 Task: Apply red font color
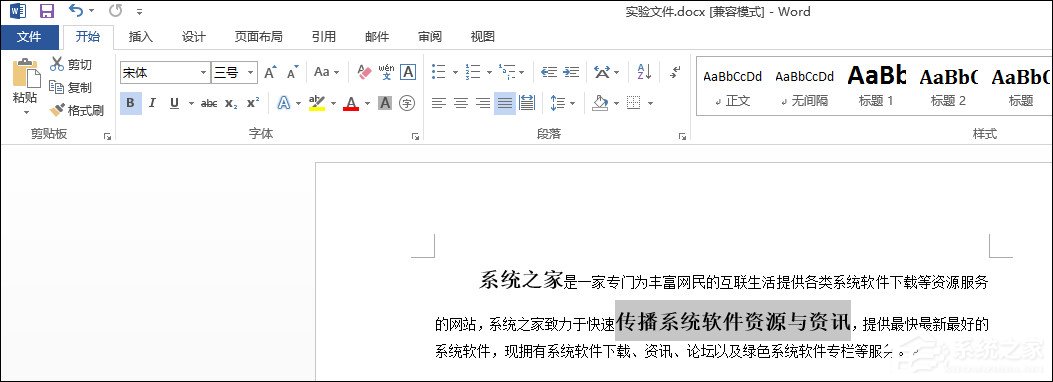tap(351, 103)
